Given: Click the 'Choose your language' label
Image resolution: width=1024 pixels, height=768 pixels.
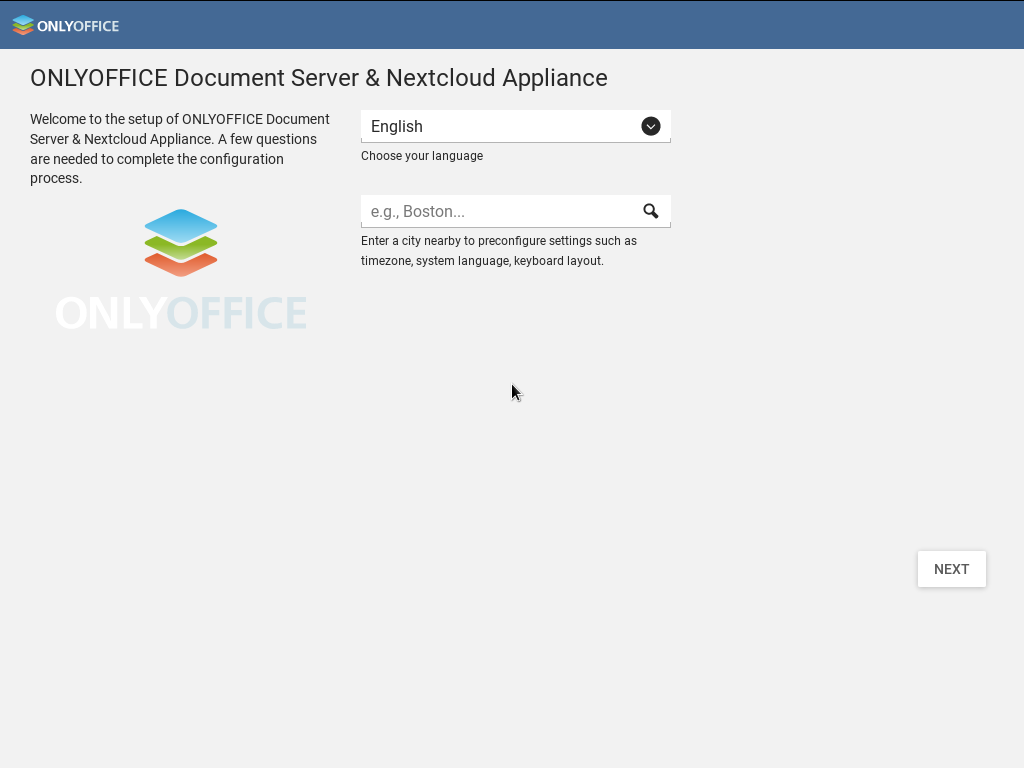Looking at the screenshot, I should tap(422, 156).
